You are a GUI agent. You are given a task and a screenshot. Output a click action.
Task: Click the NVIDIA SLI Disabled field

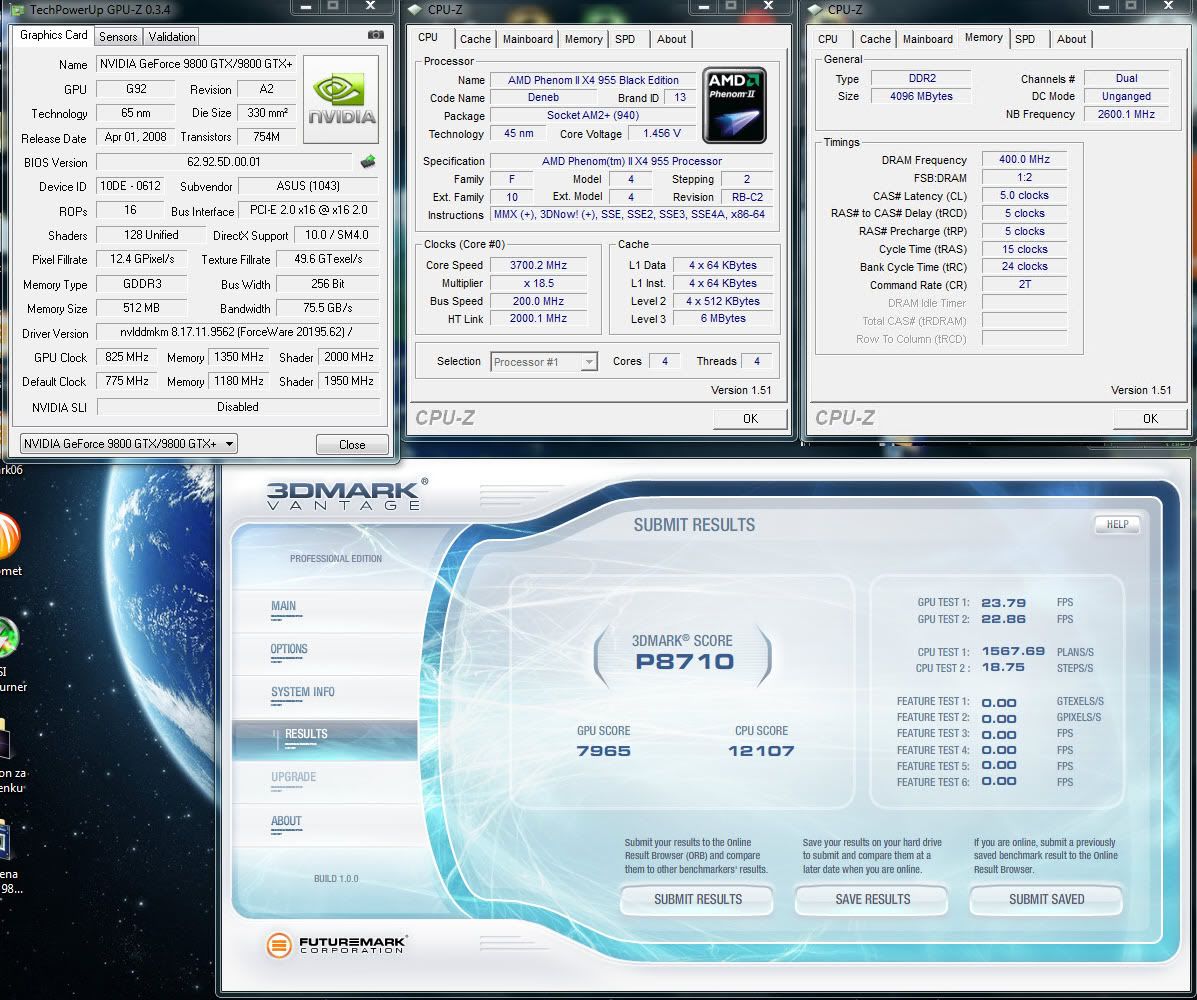tap(237, 407)
